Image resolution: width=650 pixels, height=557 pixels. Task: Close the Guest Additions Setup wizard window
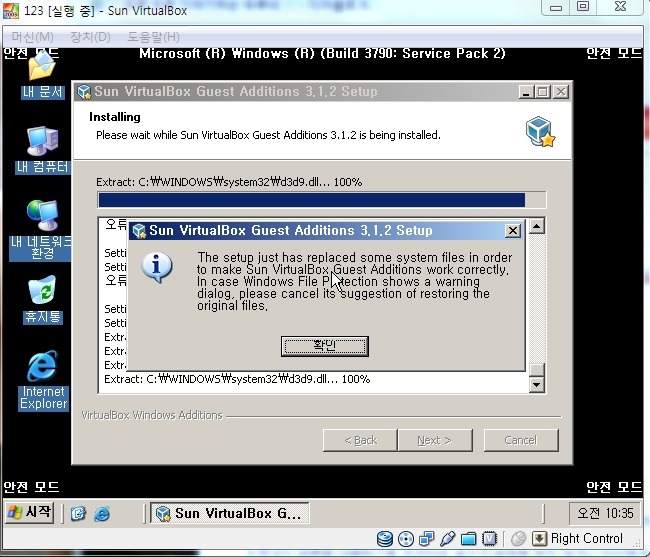click(561, 92)
